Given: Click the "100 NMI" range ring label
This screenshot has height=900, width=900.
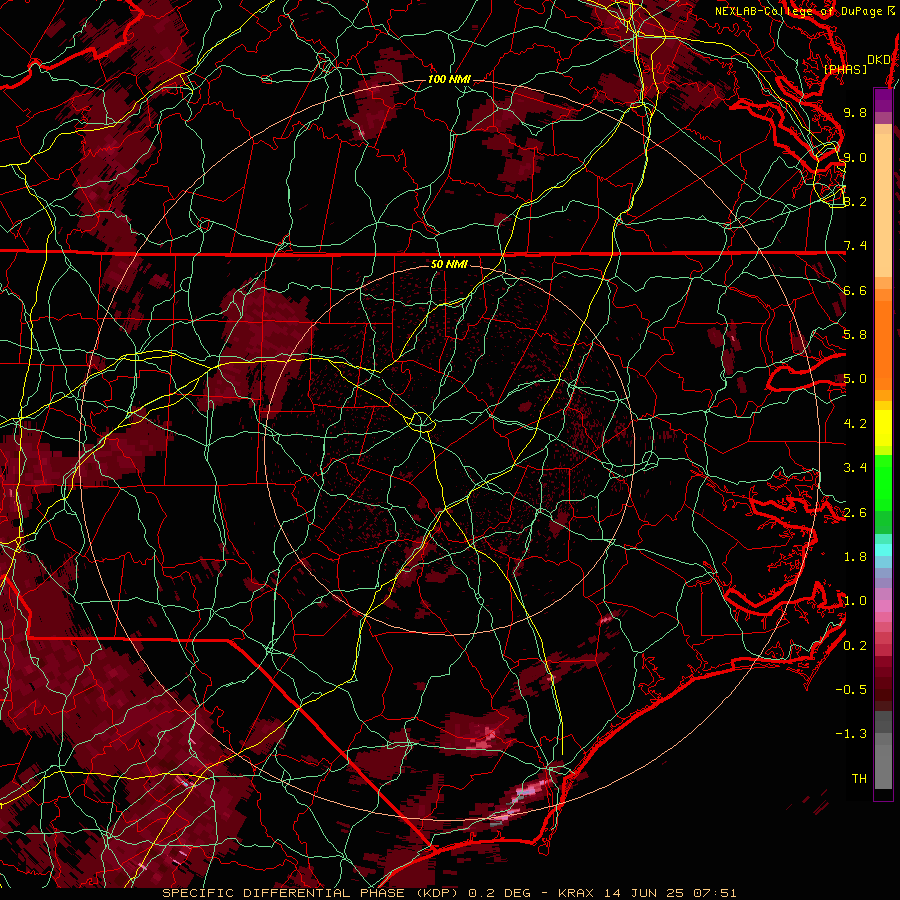Looking at the screenshot, I should click(x=449, y=79).
